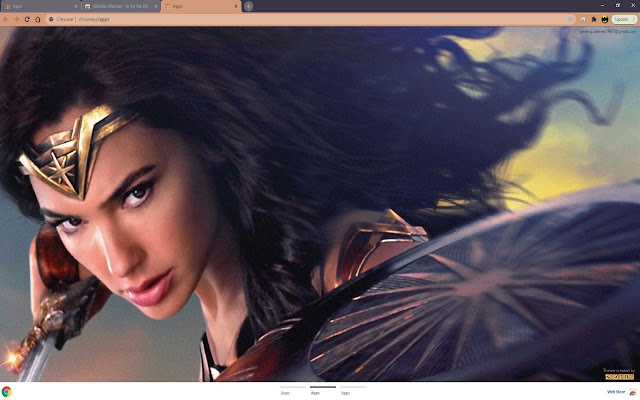This screenshot has height=400, width=640.
Task: Open the Batman profile avatar
Action: point(605,19)
